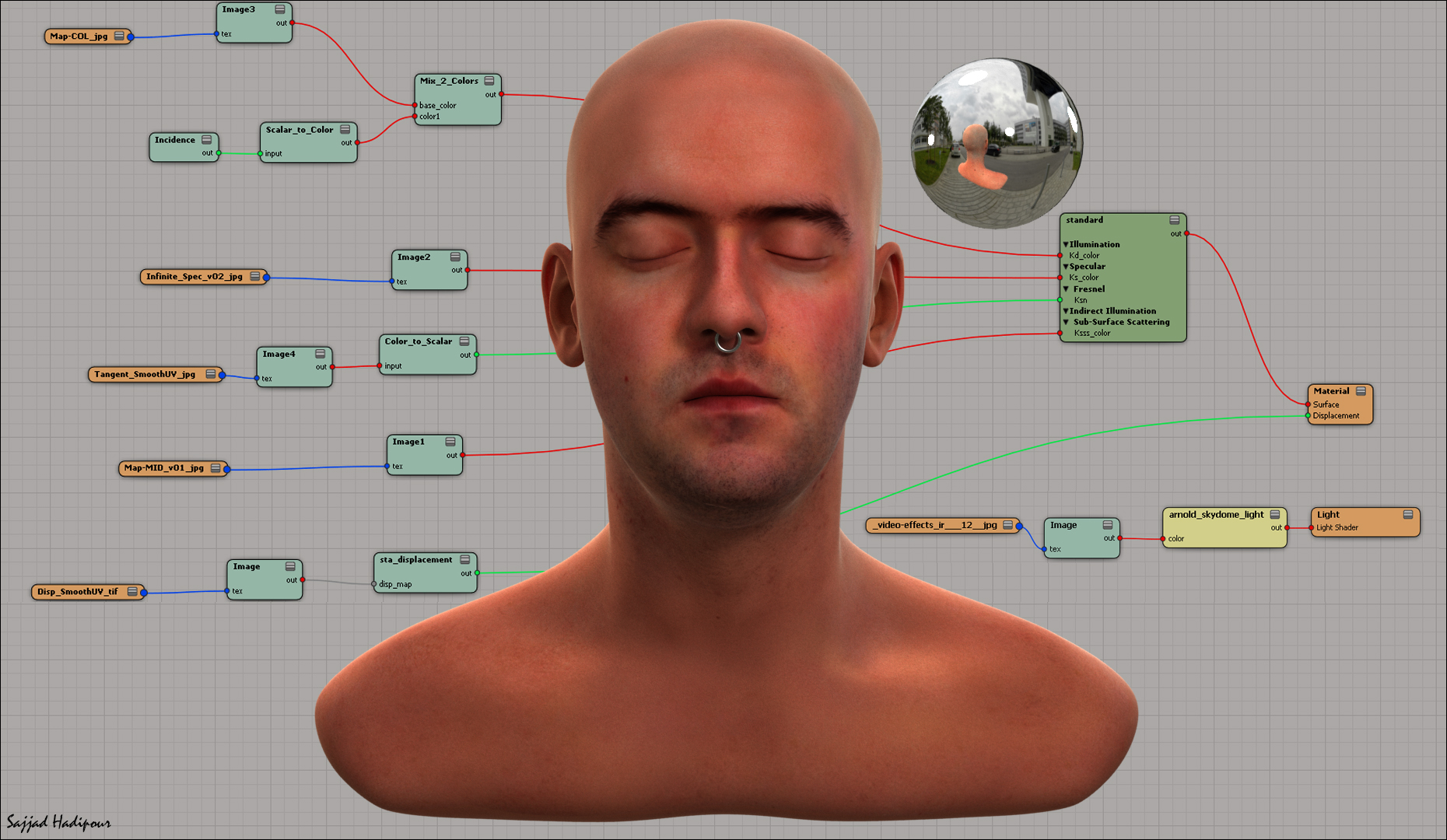Select the standard shader node title
This screenshot has height=840, width=1447.
click(1084, 220)
